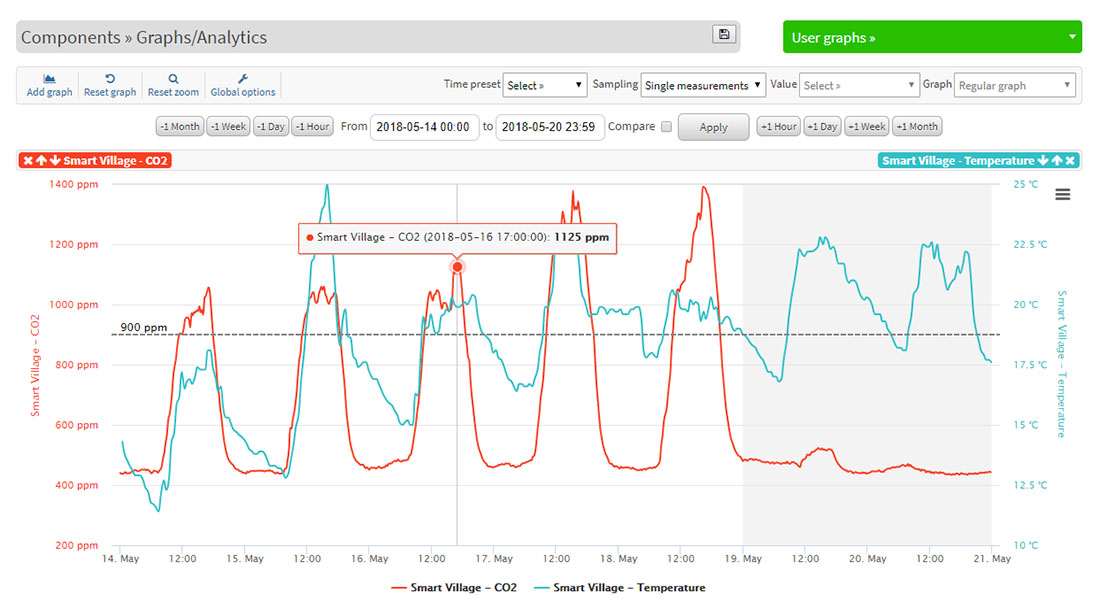Image resolution: width=1100 pixels, height=609 pixels.
Task: Click the Reset graph icon
Action: coord(110,78)
